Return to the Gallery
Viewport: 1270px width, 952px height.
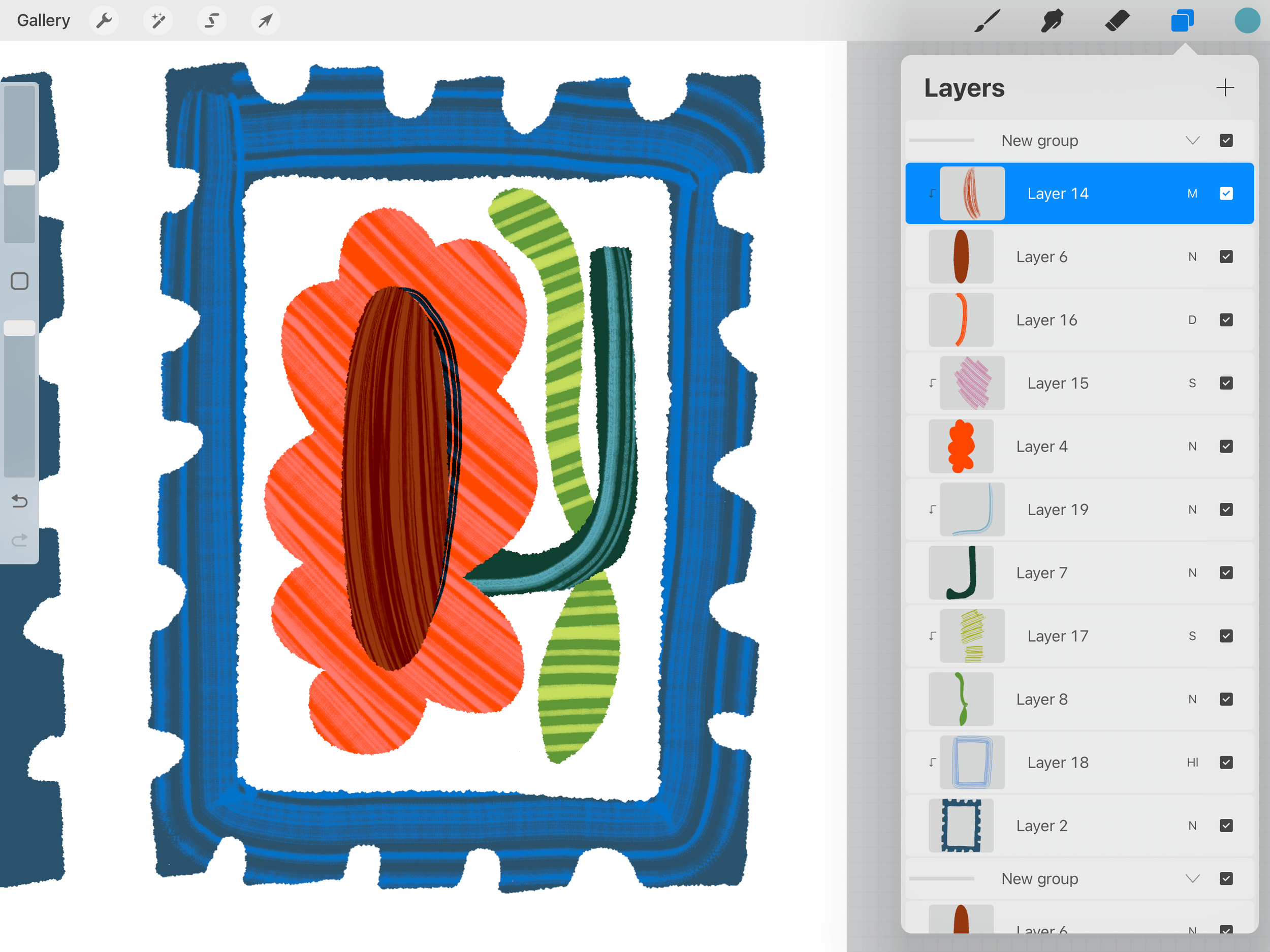[x=43, y=21]
